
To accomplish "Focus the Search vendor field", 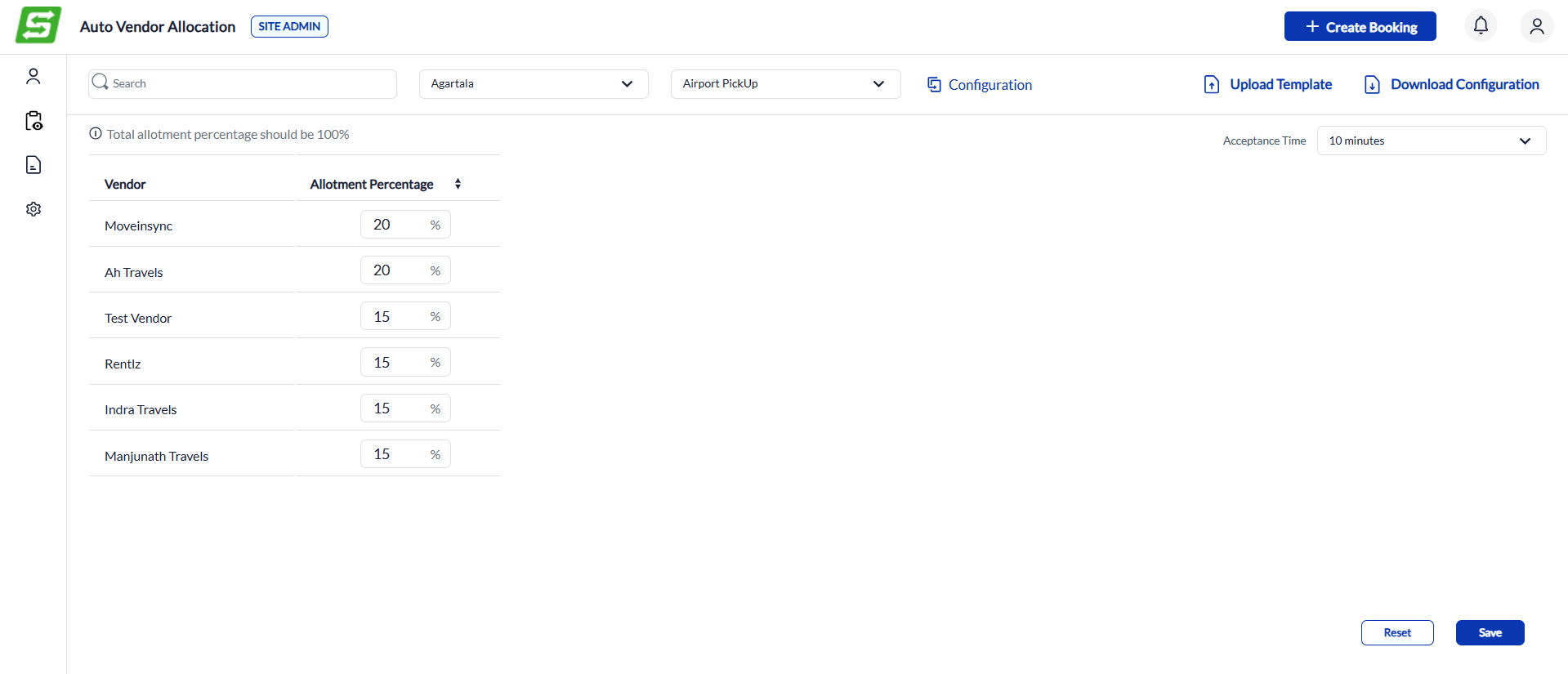I will [x=243, y=83].
